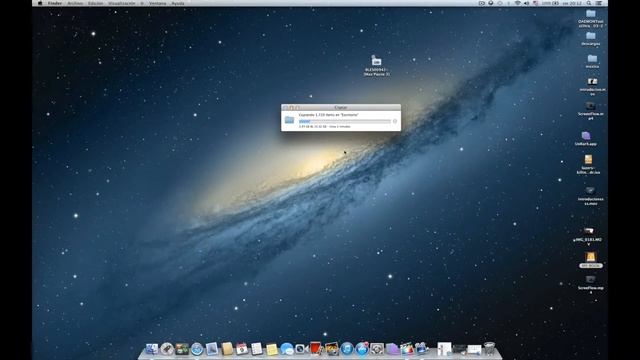Click the Copiar dialog title bar
640x360 pixels.
(341, 107)
